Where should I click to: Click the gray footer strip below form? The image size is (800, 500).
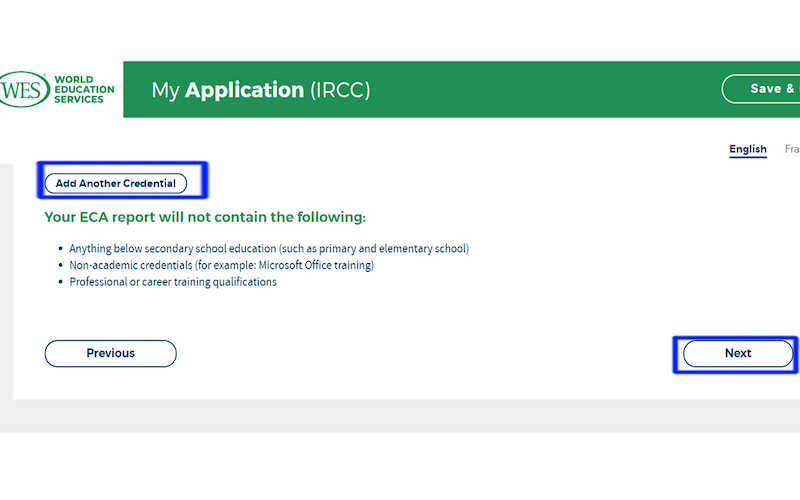coord(400,415)
